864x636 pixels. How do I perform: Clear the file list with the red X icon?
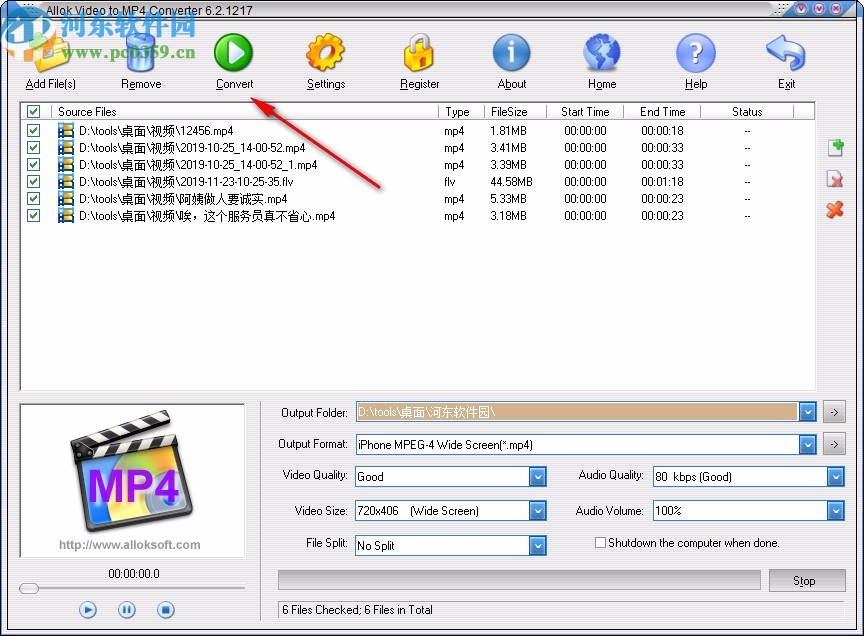(x=835, y=211)
